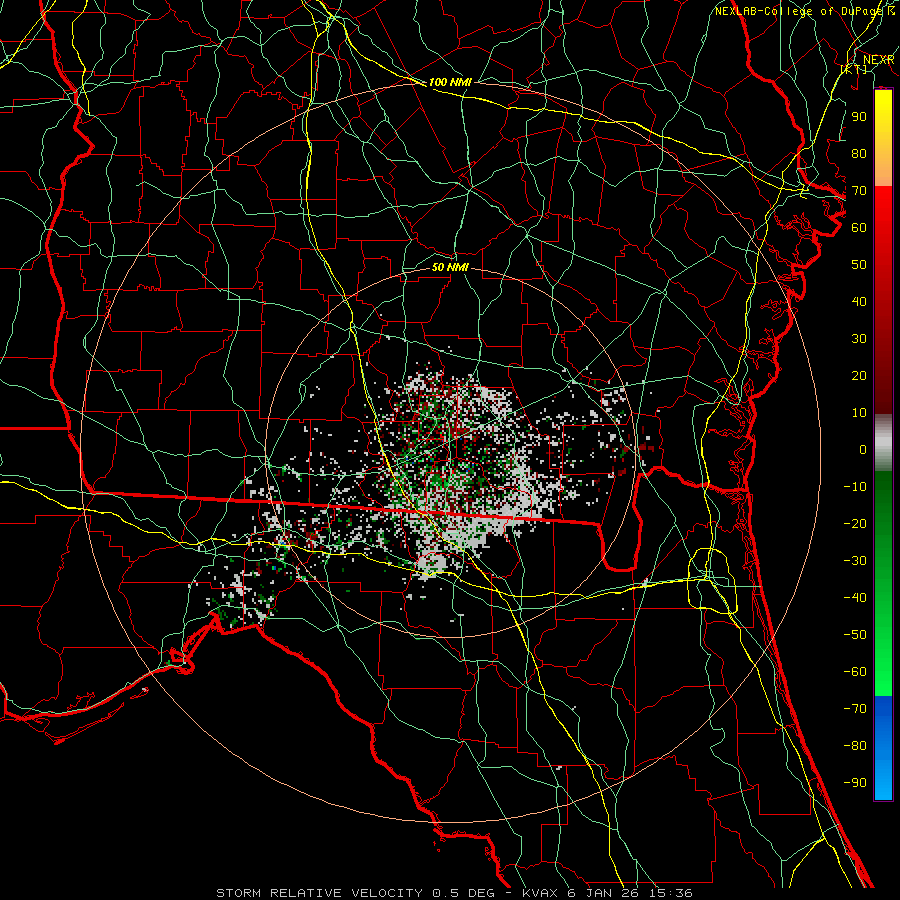This screenshot has width=900, height=900.
Task: Select the -70 value on the velocity scale
Action: (855, 709)
